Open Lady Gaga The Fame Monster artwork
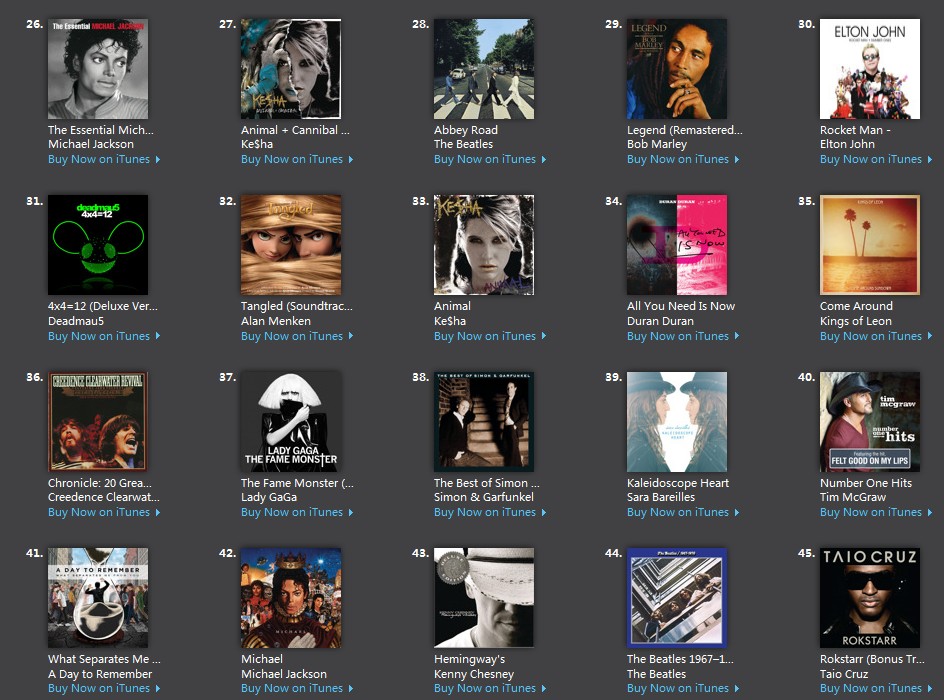944x700 pixels. [x=291, y=422]
